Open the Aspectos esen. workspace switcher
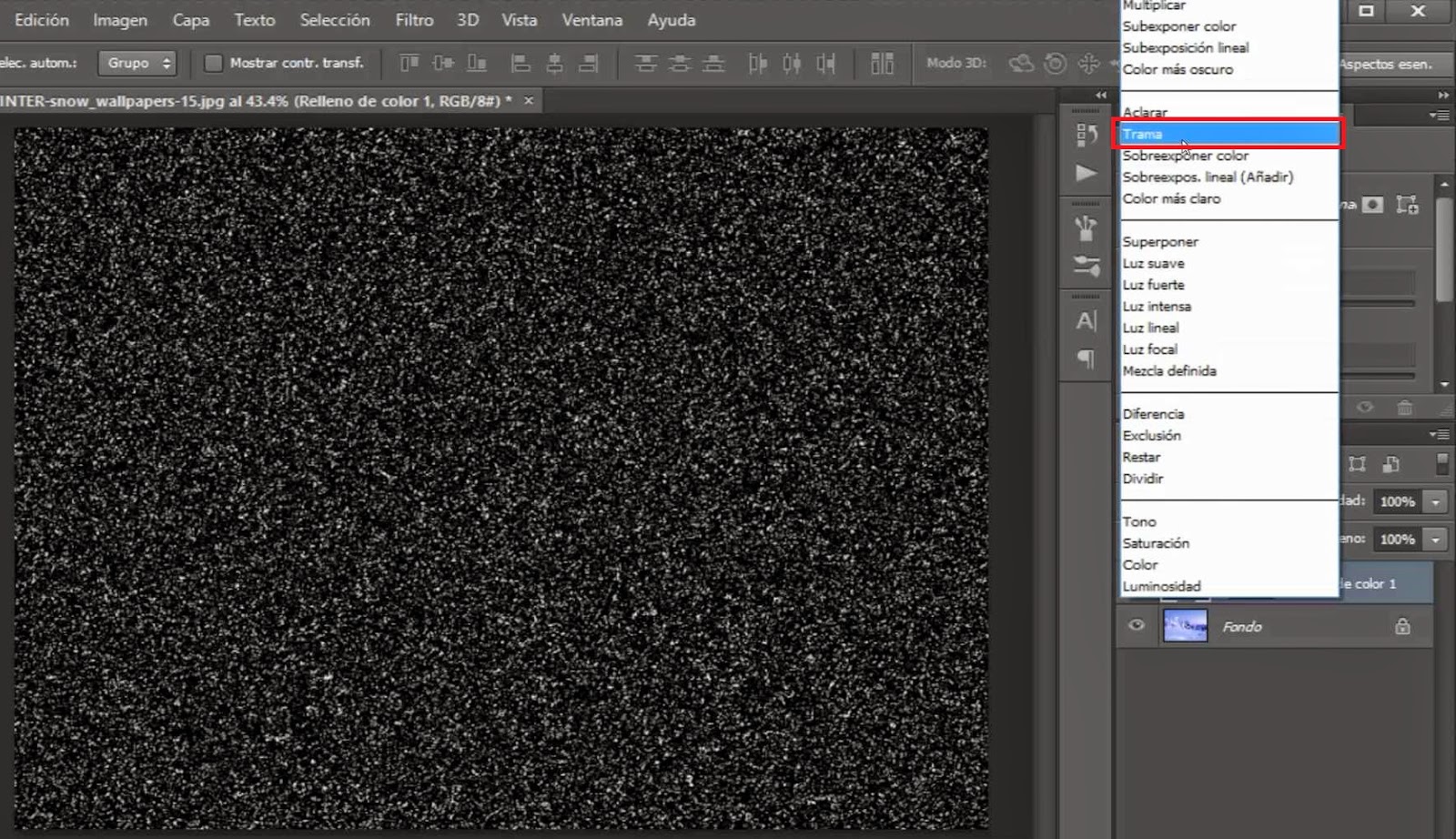The image size is (1456, 839). (x=1395, y=64)
